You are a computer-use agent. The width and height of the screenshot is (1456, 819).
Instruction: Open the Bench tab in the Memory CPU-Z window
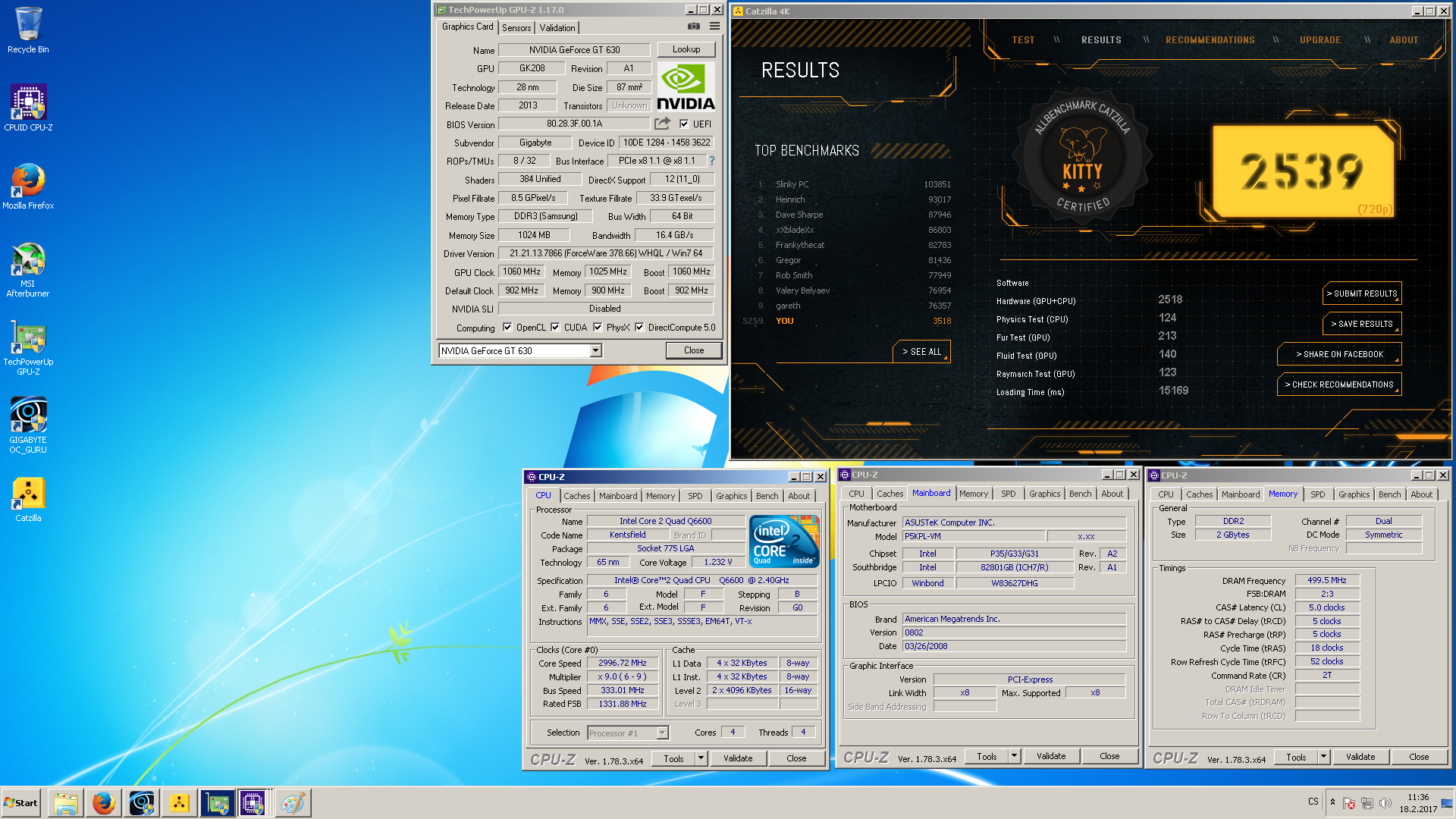tap(1389, 494)
